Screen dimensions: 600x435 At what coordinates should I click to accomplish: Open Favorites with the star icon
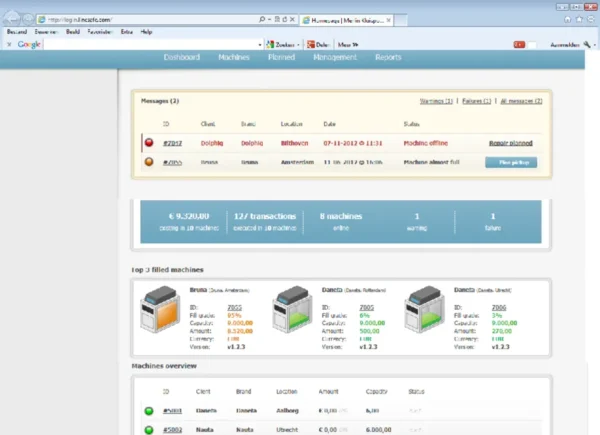click(x=579, y=19)
